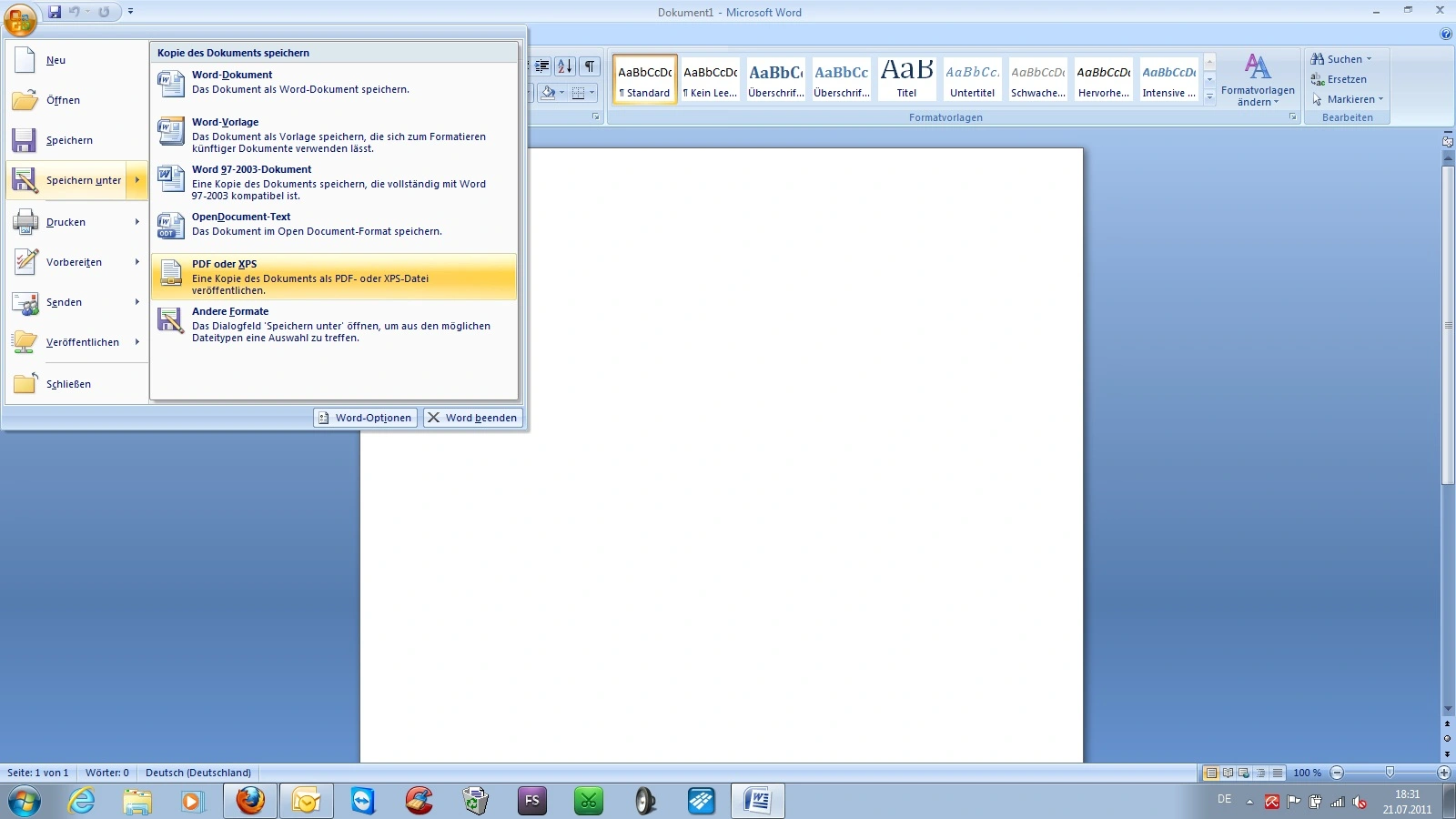1456x819 pixels.
Task: Open the Formatvorlagen dialog launcher
Action: coord(1292,117)
